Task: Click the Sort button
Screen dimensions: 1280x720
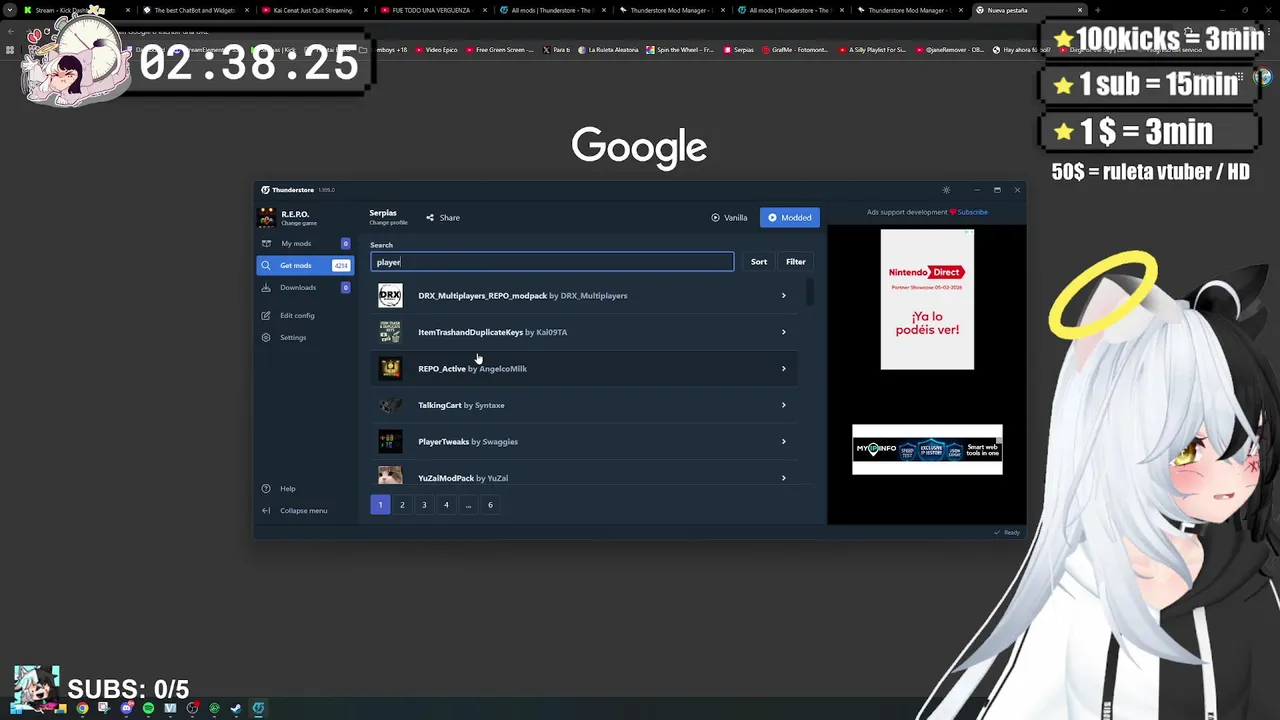Action: pos(759,262)
